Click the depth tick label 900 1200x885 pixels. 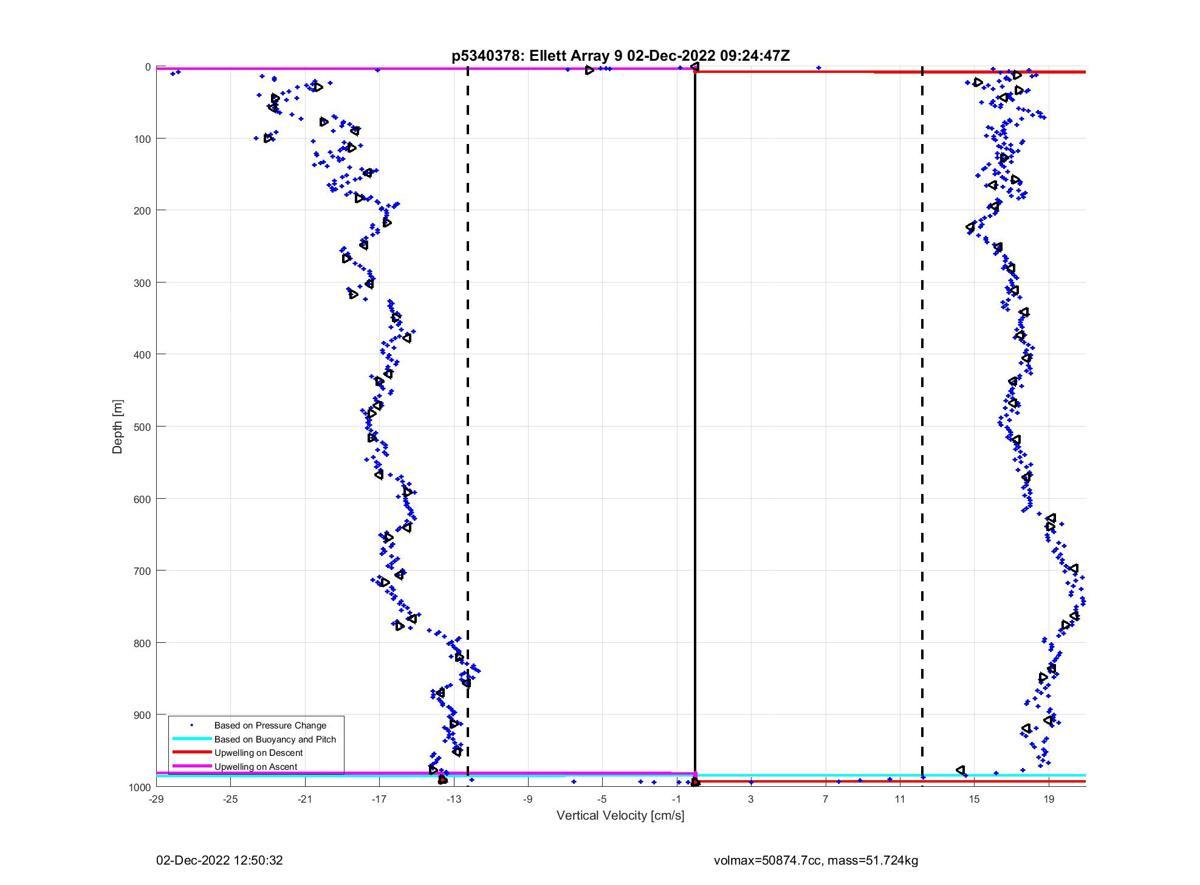coord(142,715)
